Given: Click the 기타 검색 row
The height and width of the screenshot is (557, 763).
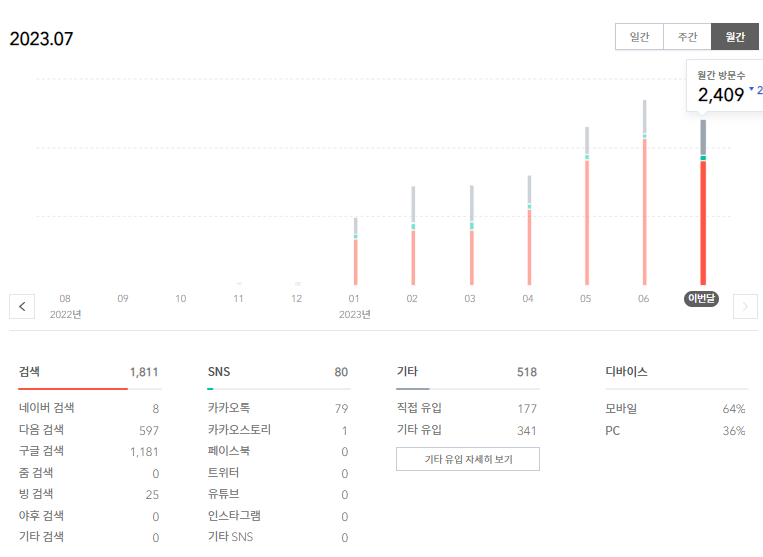Looking at the screenshot, I should coord(89,537).
